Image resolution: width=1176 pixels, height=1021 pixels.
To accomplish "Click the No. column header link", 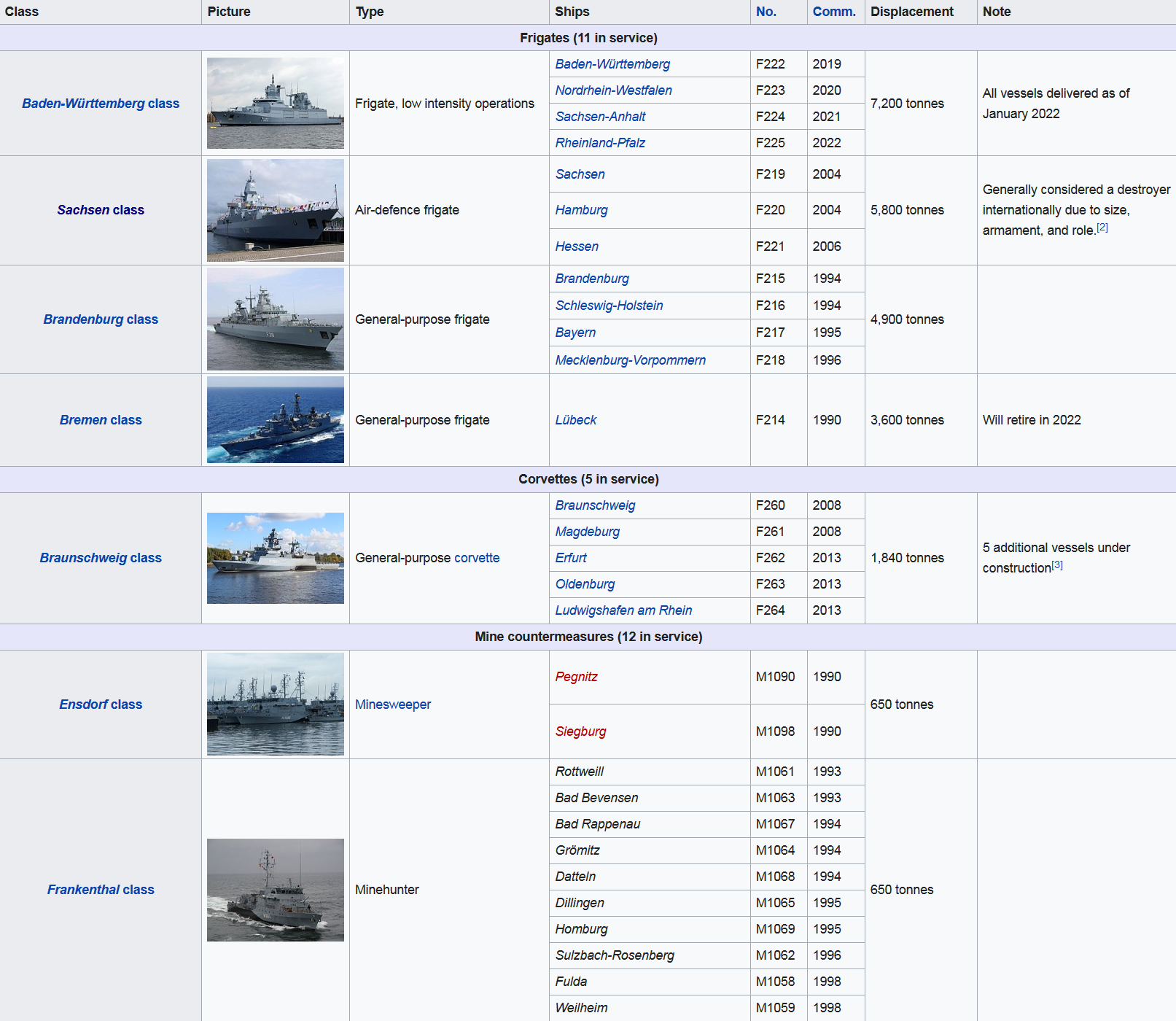I will [766, 12].
